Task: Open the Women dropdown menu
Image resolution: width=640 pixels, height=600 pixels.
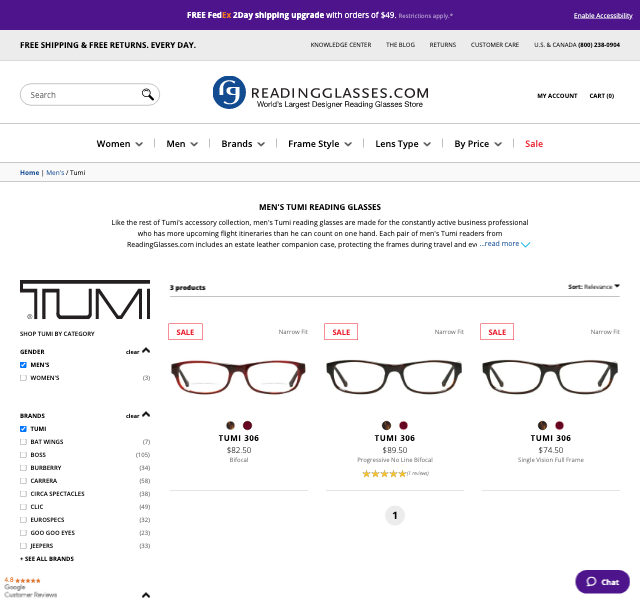Action: 120,144
